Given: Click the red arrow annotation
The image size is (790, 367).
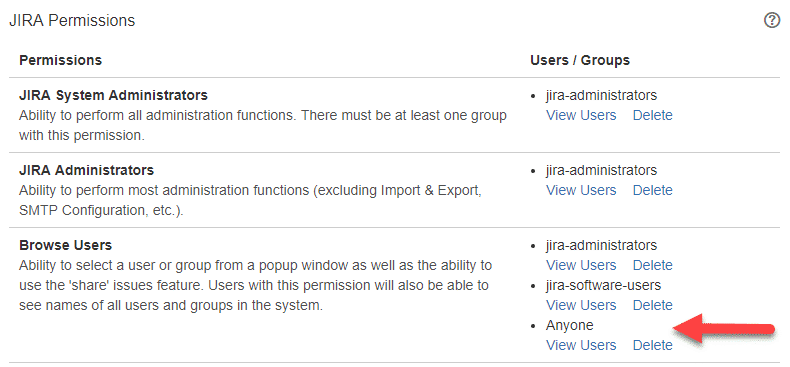Looking at the screenshot, I should click(x=723, y=328).
